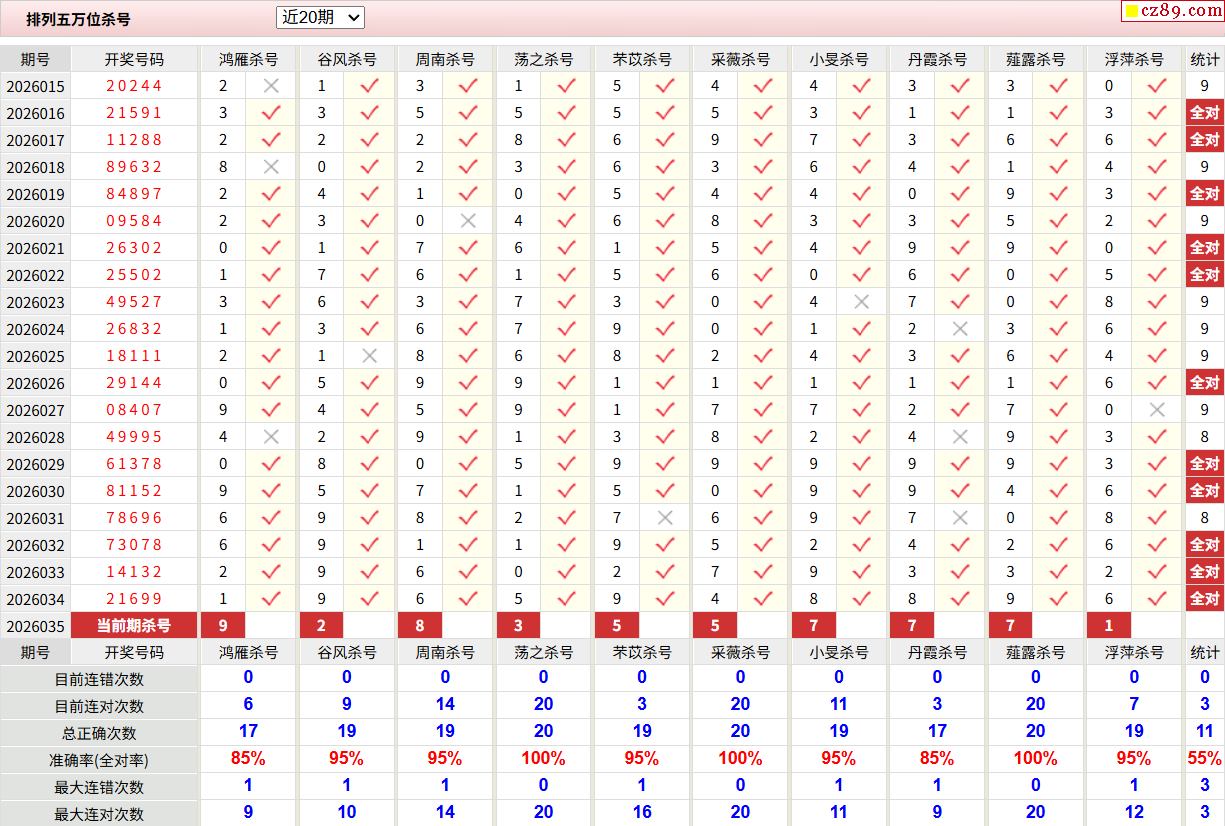Image resolution: width=1225 pixels, height=826 pixels.
Task: Click the gray X mark in row 2026027 浮萍 column
Action: point(1157,410)
